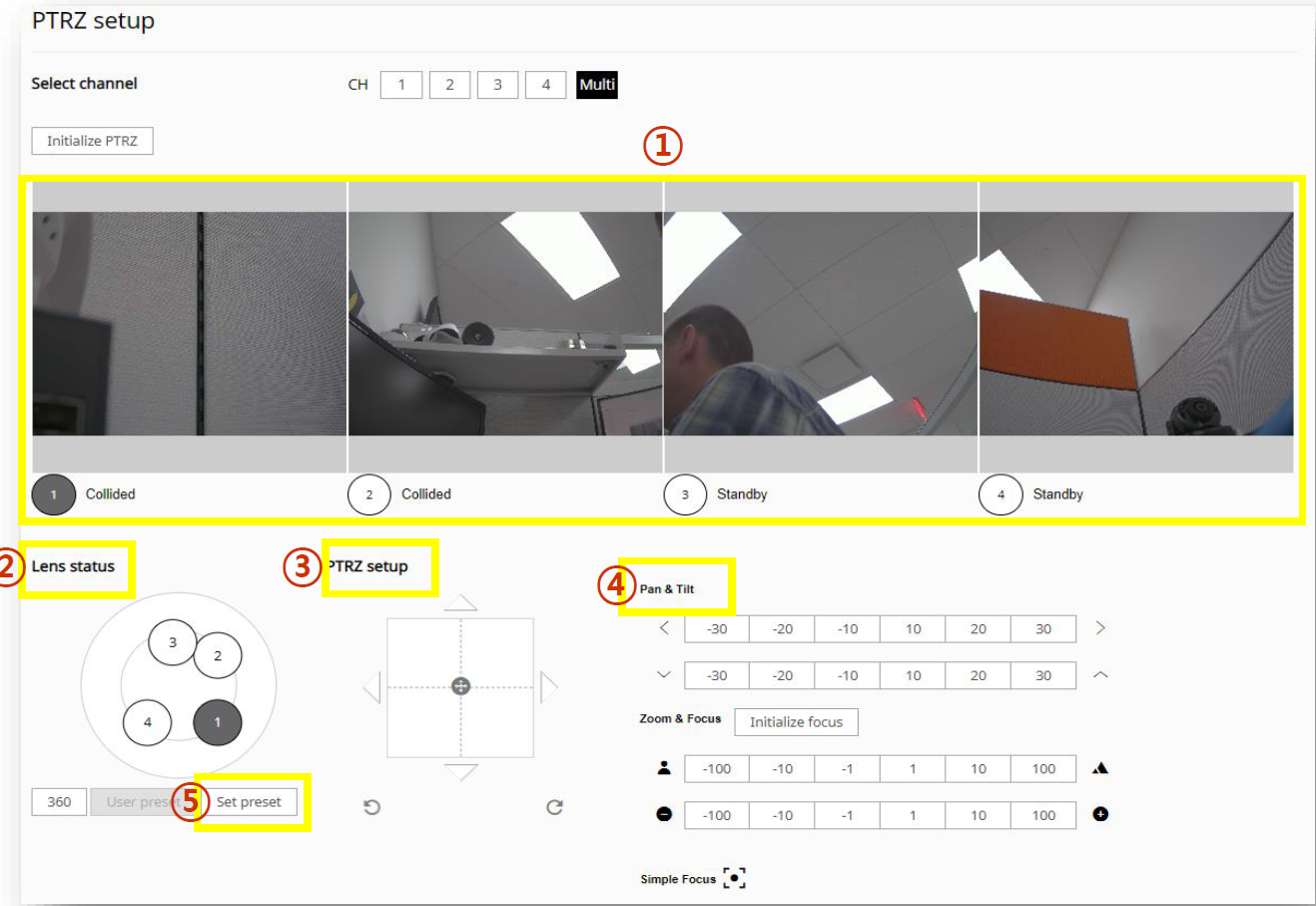The image size is (1316, 906).
Task: Click the near focus person icon
Action: 664,768
